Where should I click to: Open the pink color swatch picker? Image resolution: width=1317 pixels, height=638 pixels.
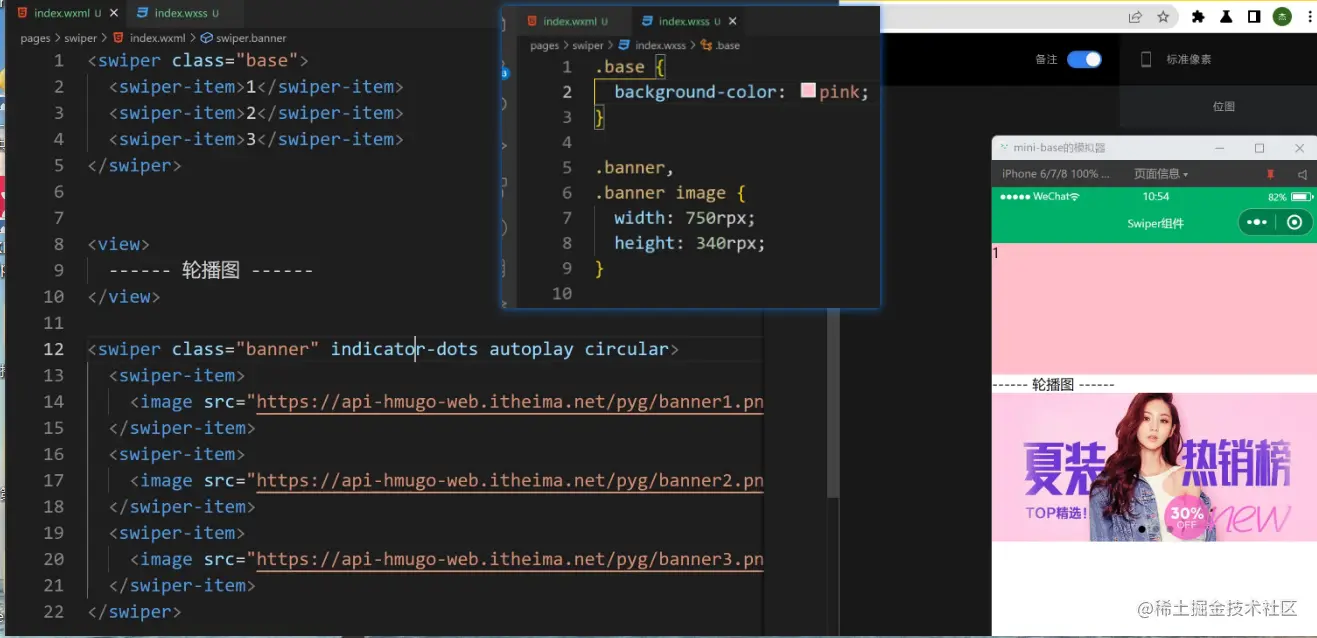click(808, 91)
